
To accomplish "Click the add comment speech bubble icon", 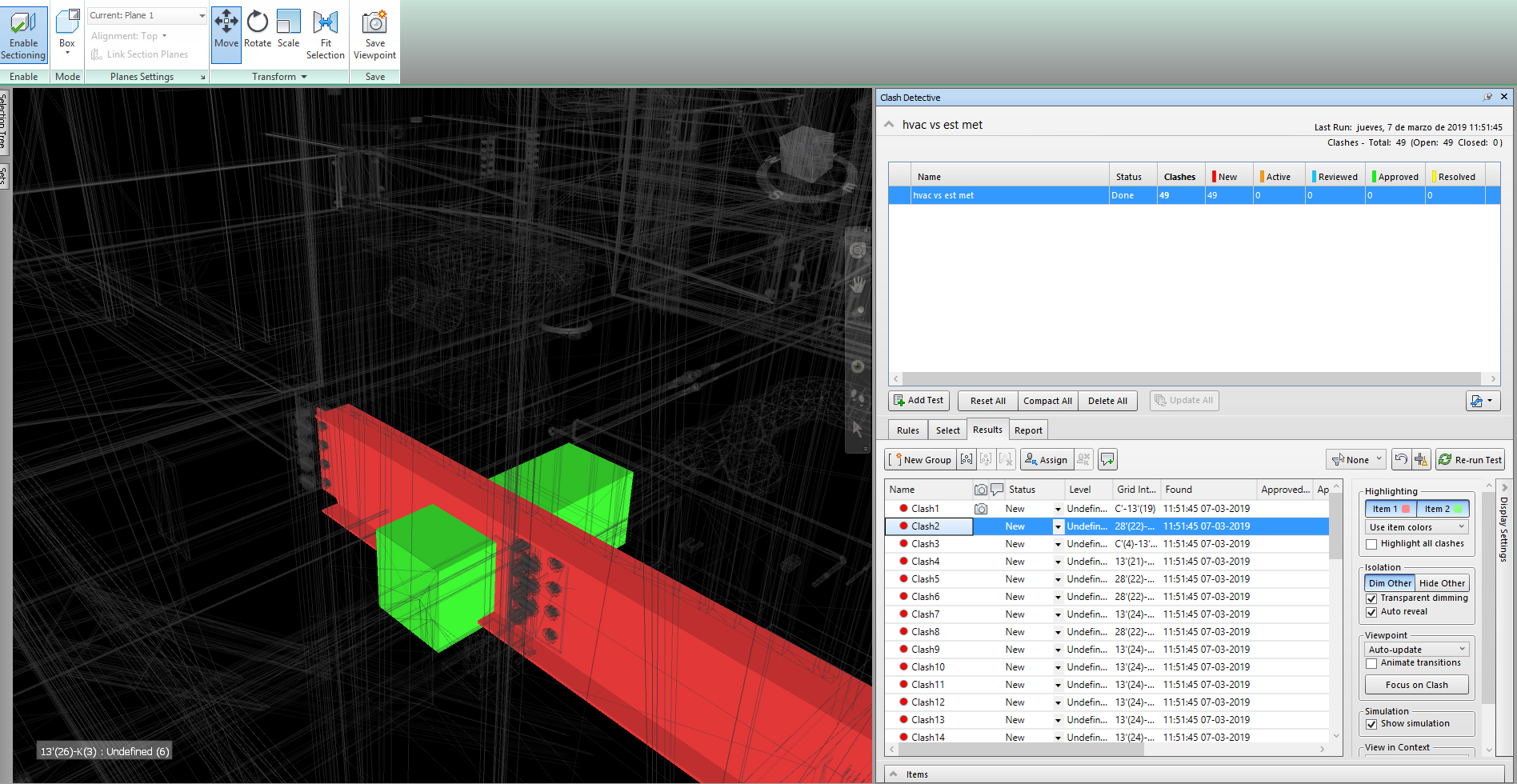I will (x=1107, y=459).
